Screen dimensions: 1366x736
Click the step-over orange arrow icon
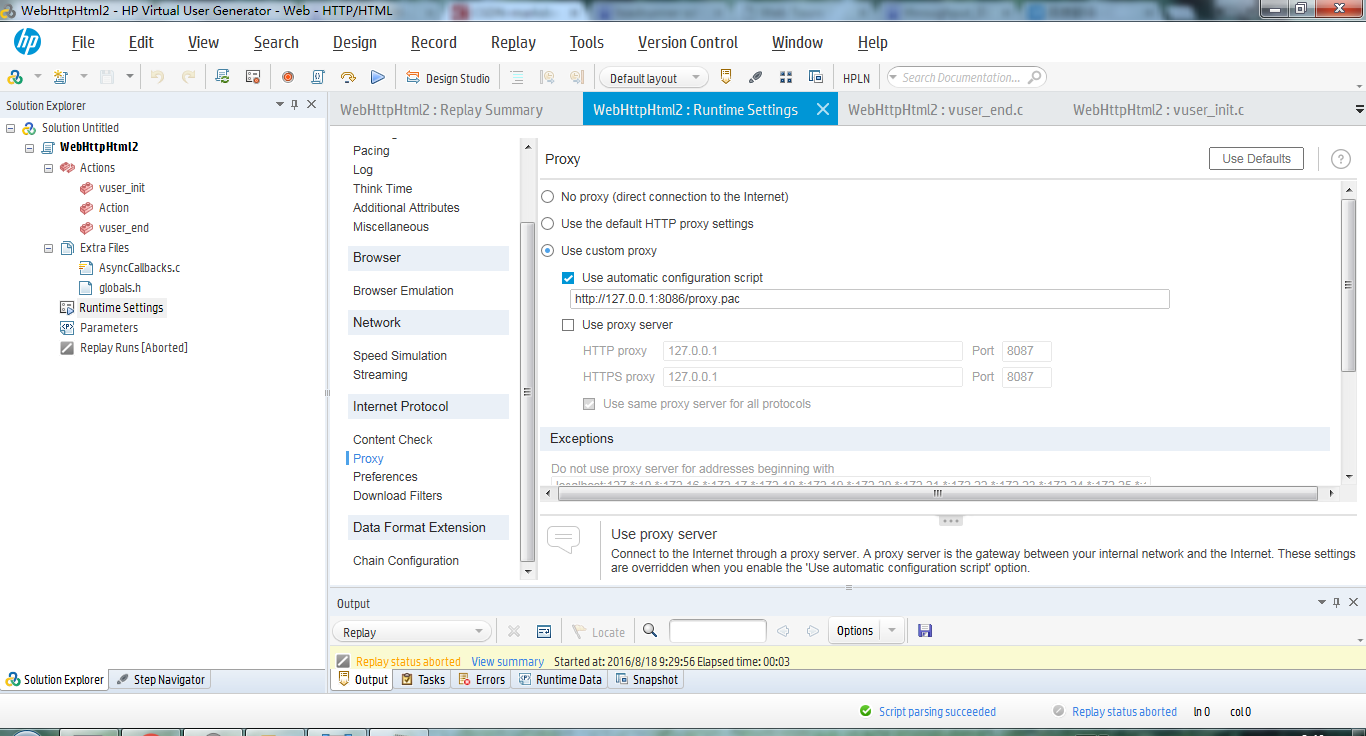pyautogui.click(x=348, y=77)
